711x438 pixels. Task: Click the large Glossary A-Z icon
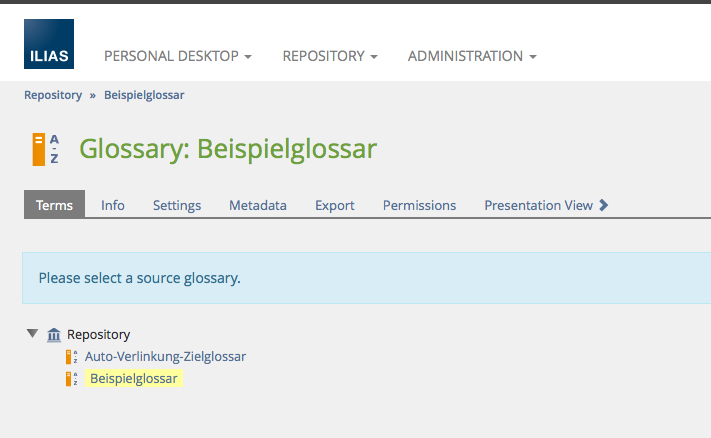44,149
